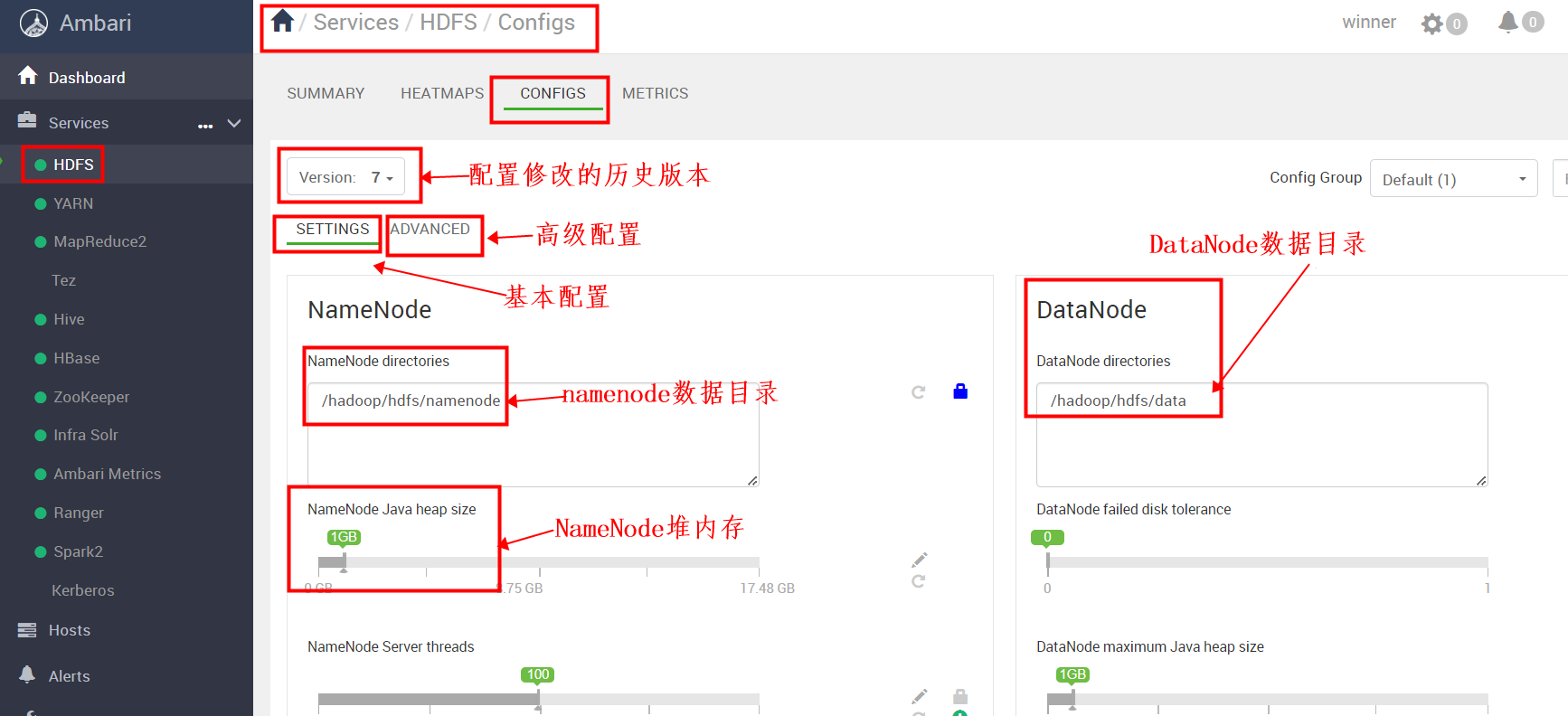Open alert notifications bell icon
This screenshot has height=716, width=1568.
click(x=1507, y=22)
